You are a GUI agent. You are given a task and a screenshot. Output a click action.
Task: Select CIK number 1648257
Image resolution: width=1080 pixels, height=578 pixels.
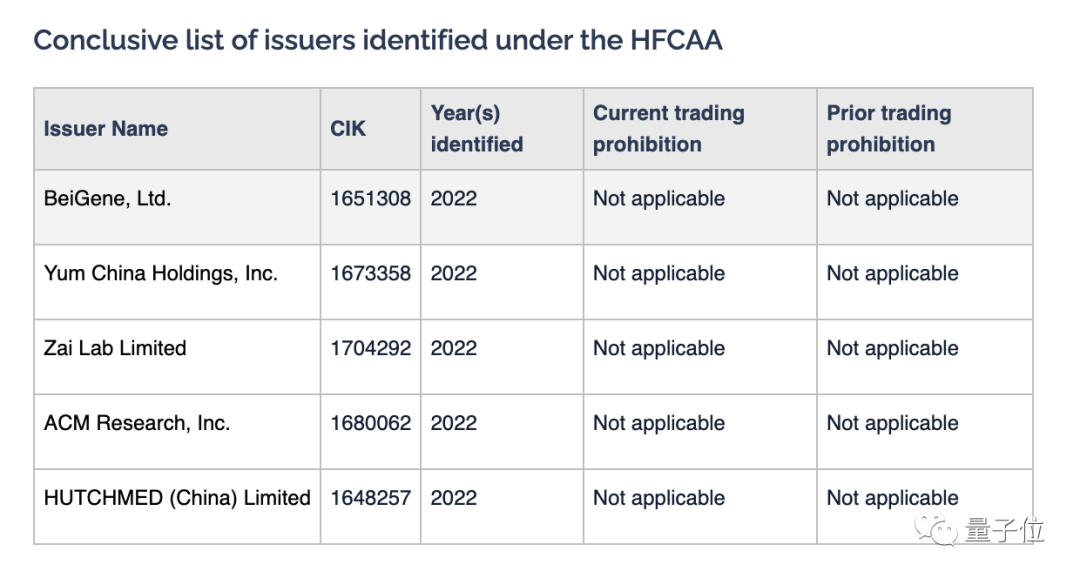[x=370, y=498]
